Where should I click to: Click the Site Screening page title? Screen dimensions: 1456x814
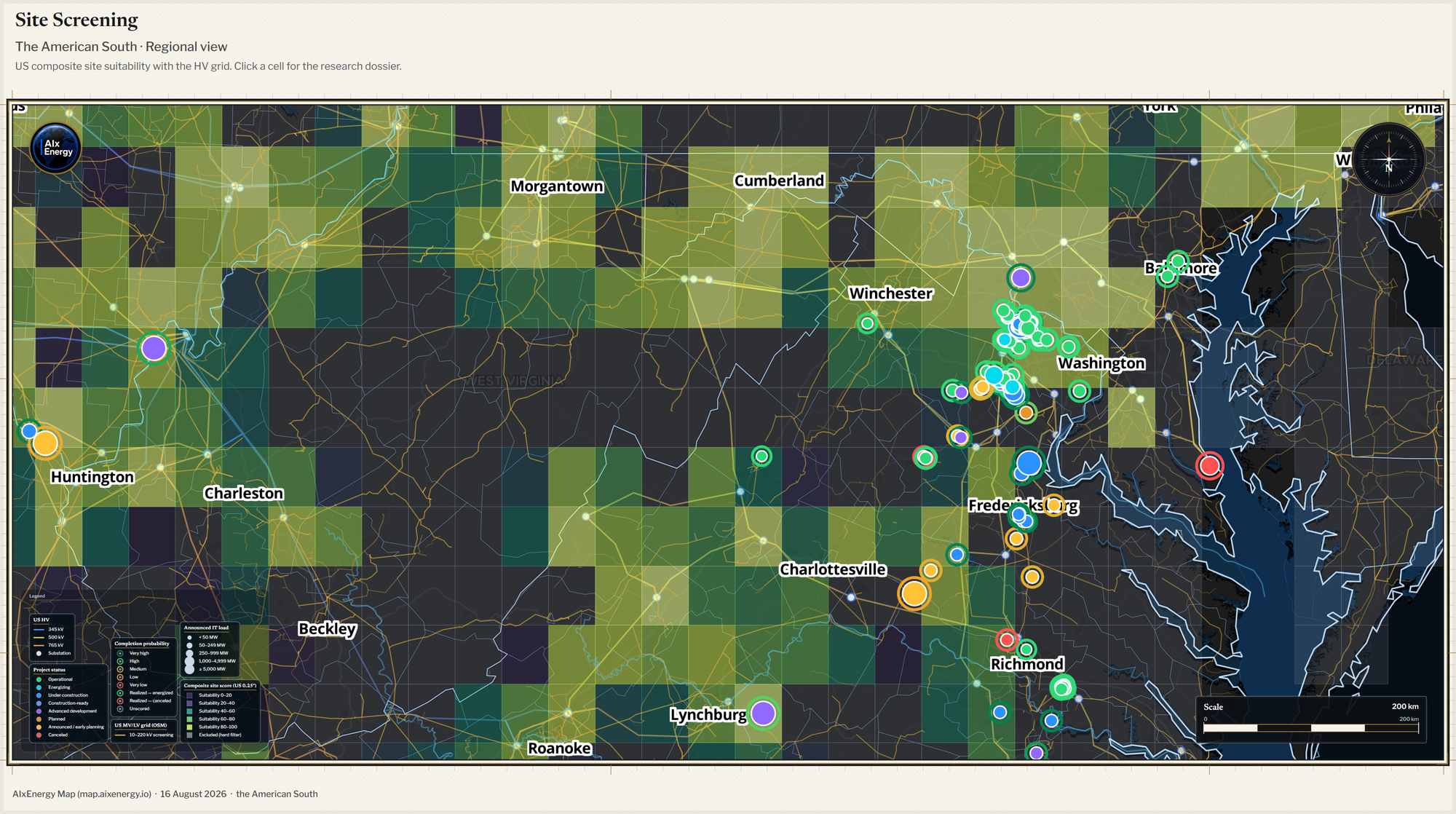click(x=76, y=20)
